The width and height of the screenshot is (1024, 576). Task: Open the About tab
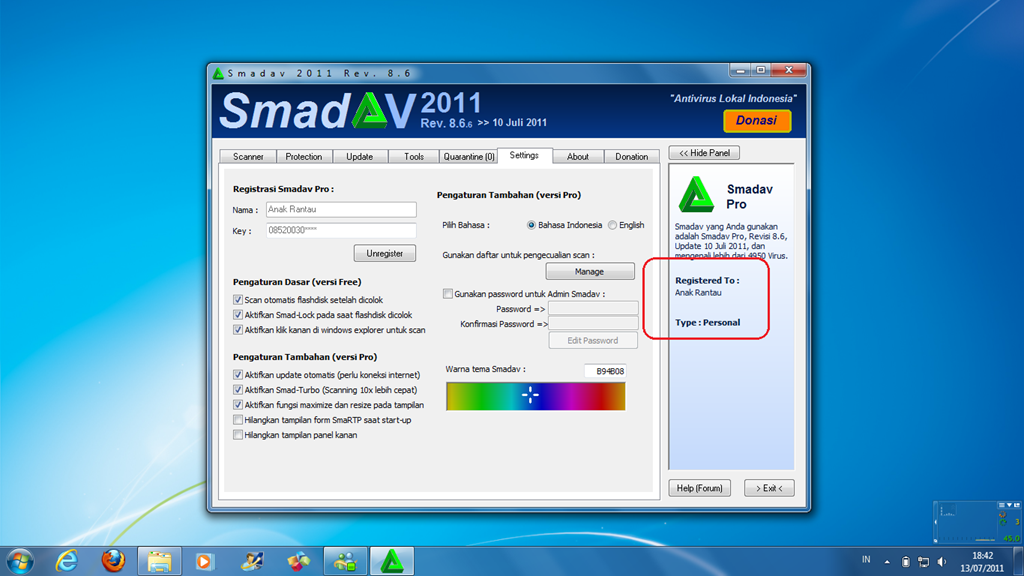[577, 157]
